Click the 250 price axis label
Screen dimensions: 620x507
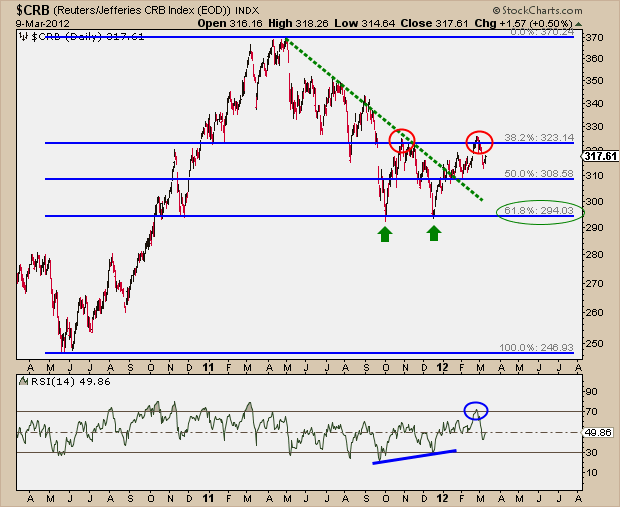point(595,343)
